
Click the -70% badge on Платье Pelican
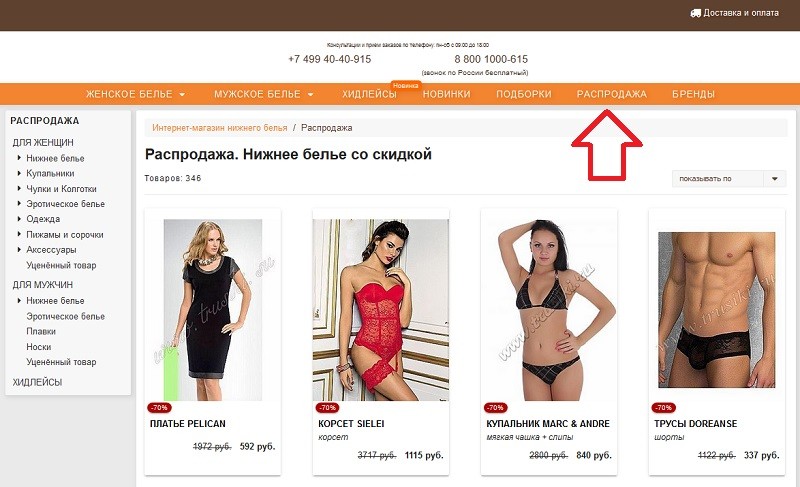[159, 407]
